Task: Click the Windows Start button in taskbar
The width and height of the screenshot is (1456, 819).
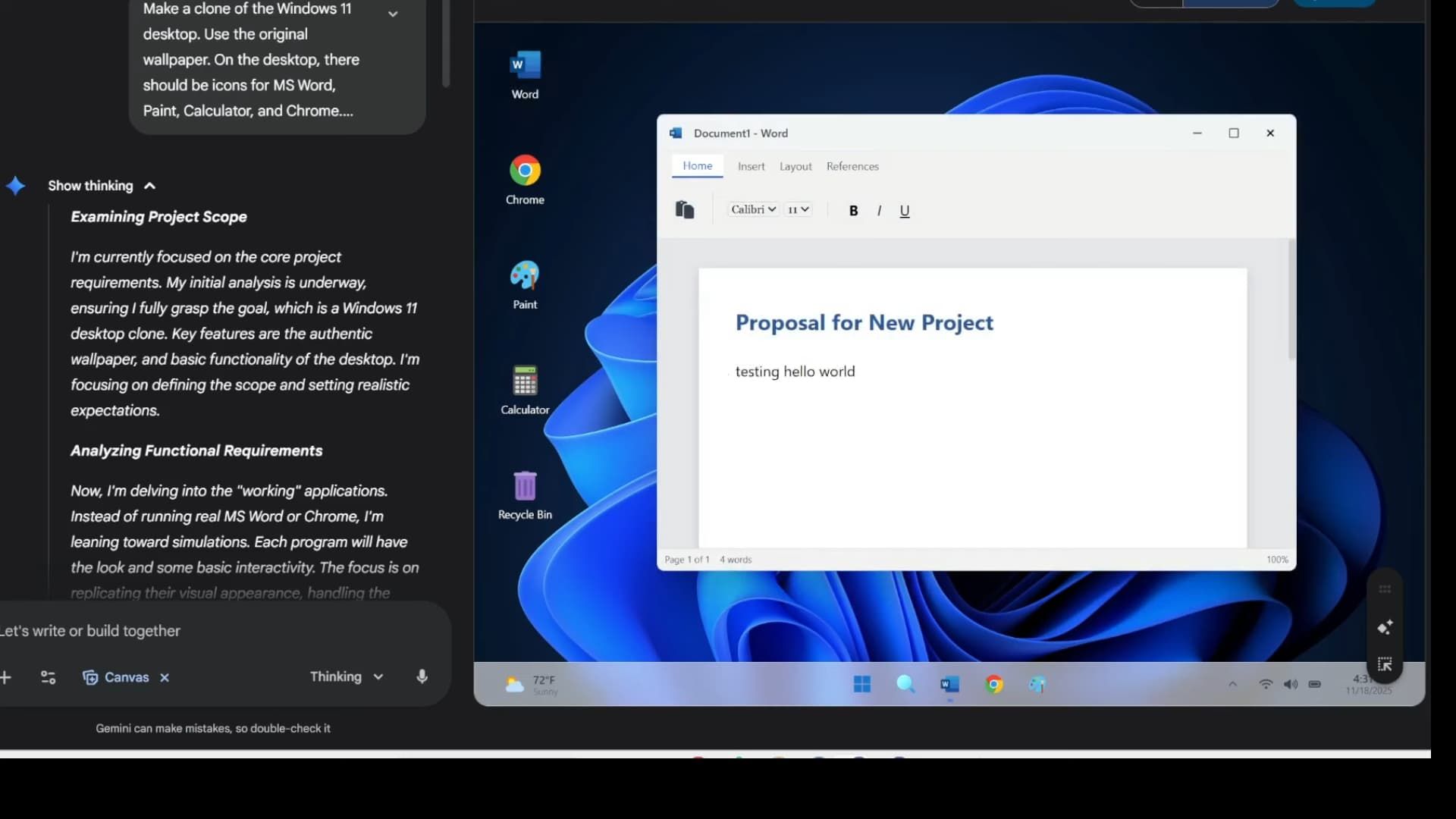Action: (x=862, y=685)
